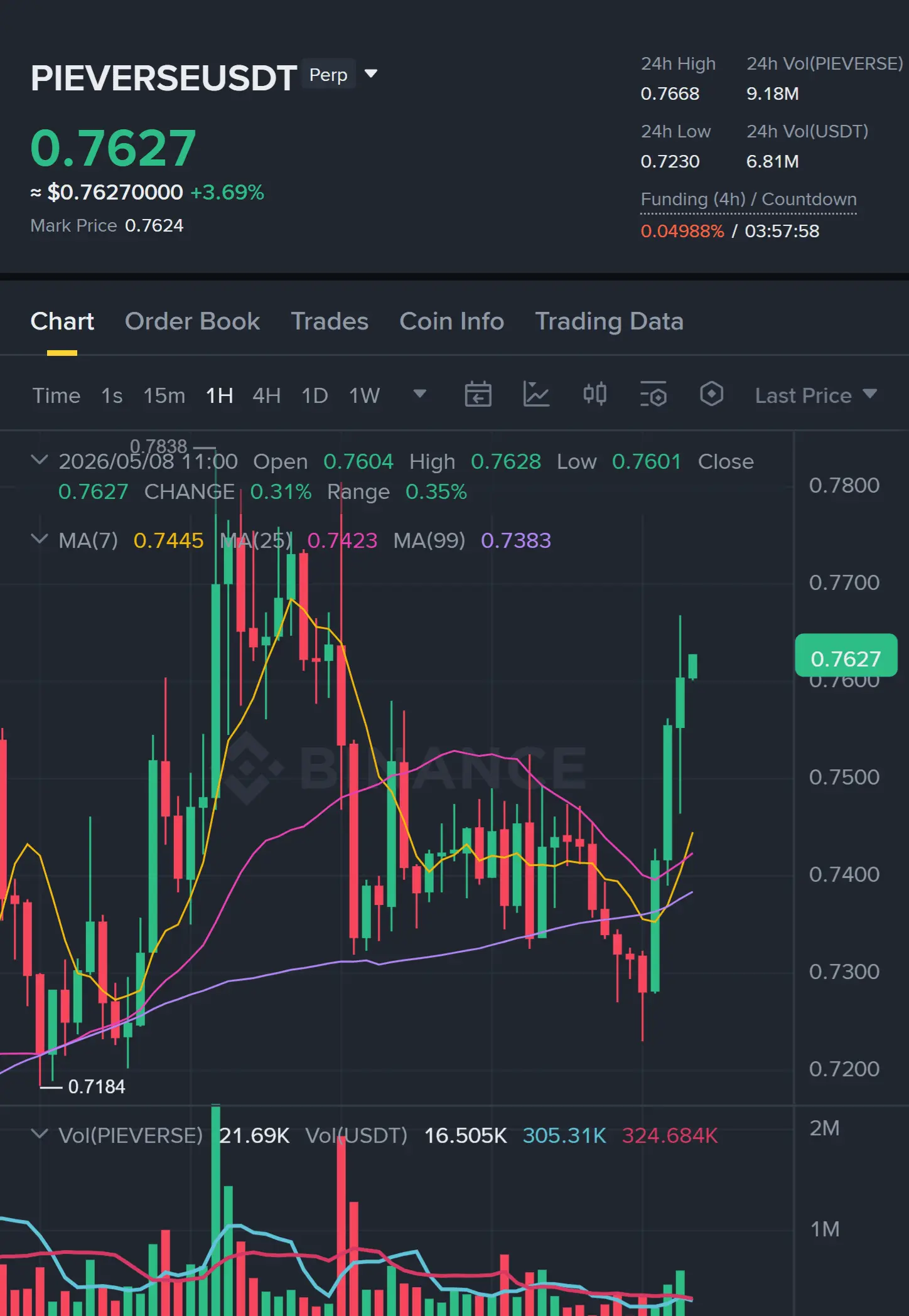
Task: Click the candle timestamp 2026/05/08 11:00
Action: [148, 461]
